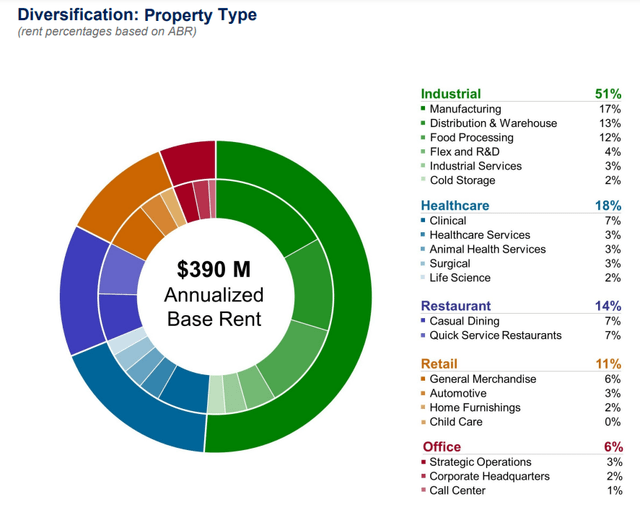The image size is (640, 507).
Task: Click the Manufacturing legend color swatch
Action: click(x=423, y=109)
